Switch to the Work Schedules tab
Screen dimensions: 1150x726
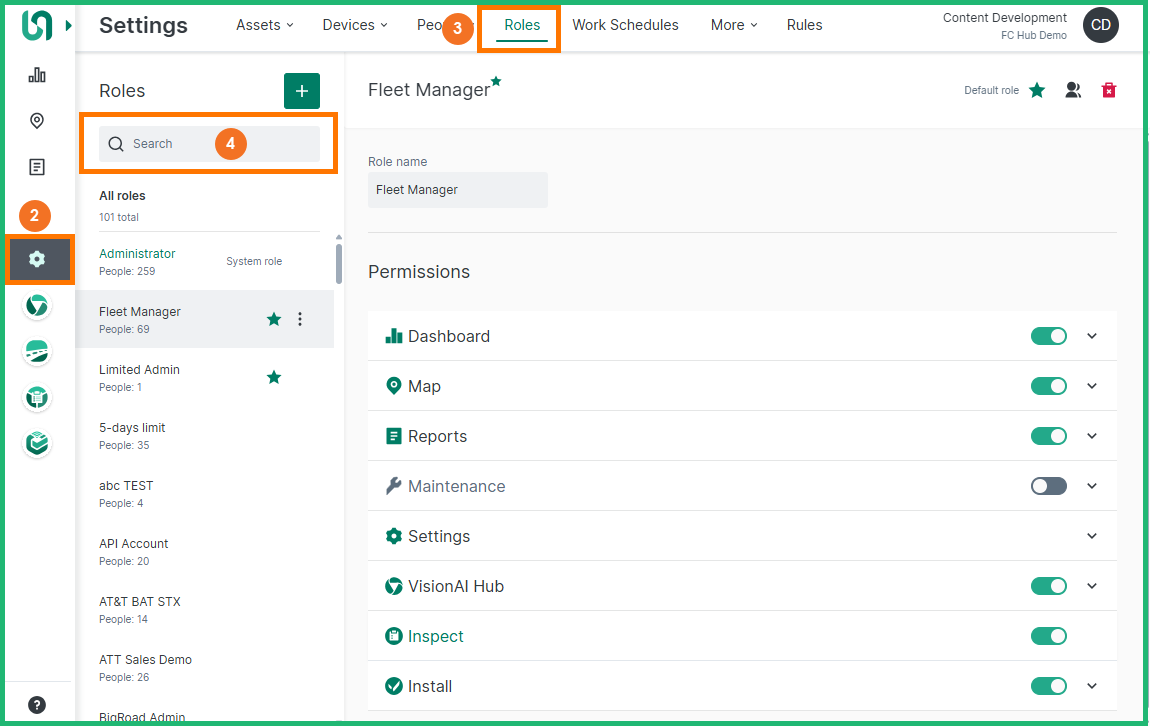pyautogui.click(x=625, y=25)
